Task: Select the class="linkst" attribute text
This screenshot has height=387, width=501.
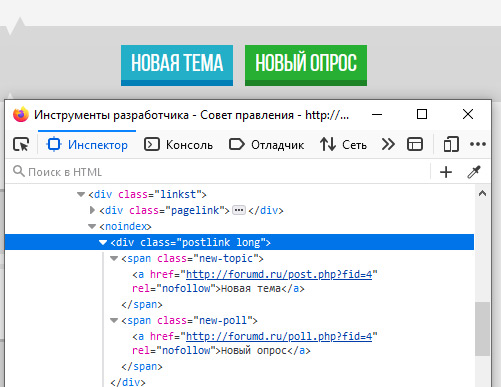Action: [x=160, y=194]
